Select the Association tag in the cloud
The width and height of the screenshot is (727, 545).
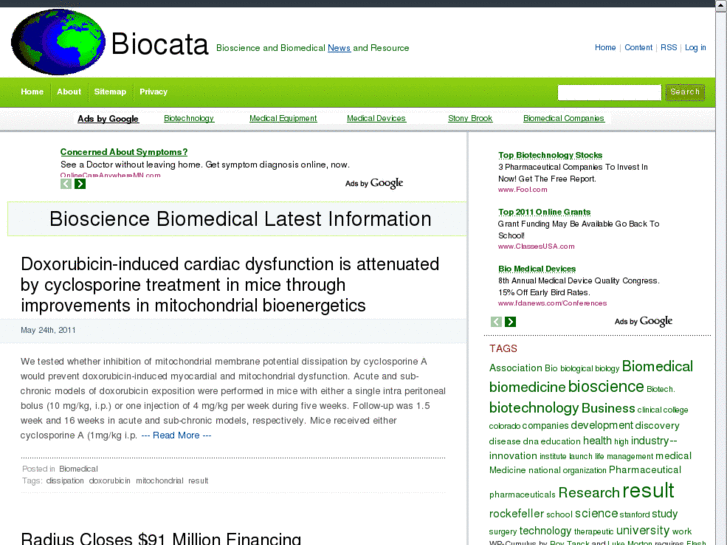point(516,368)
